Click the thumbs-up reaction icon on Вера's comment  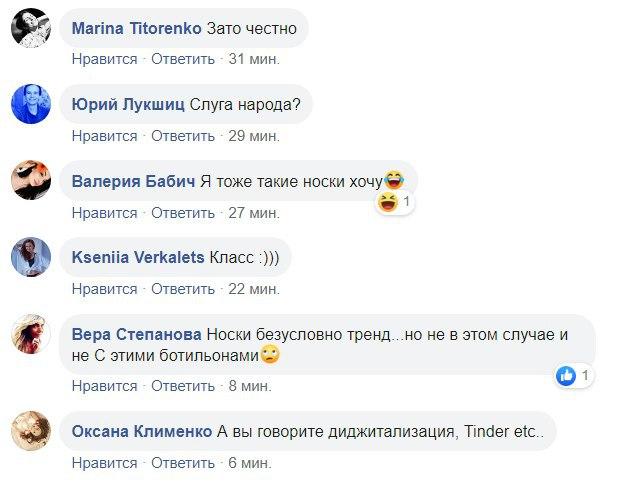coord(567,376)
